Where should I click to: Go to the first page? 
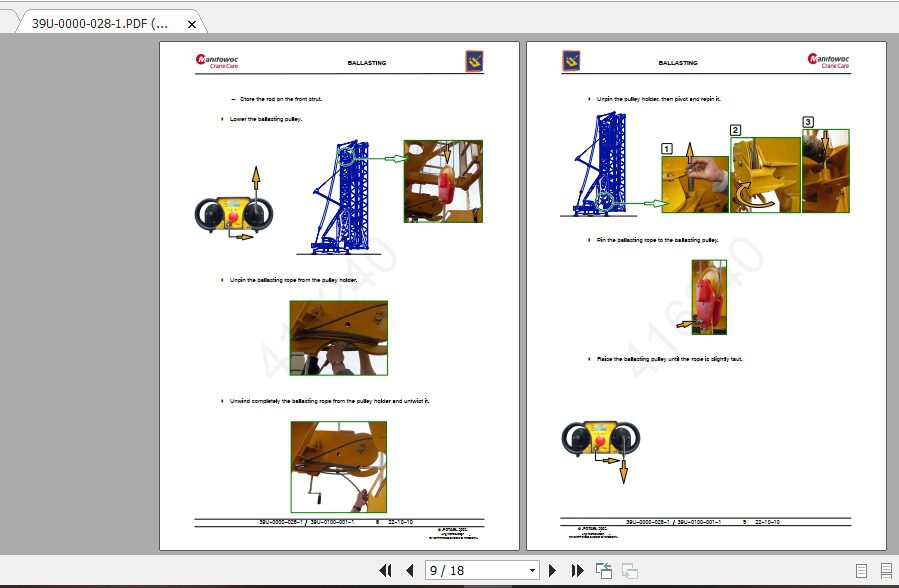tap(387, 570)
